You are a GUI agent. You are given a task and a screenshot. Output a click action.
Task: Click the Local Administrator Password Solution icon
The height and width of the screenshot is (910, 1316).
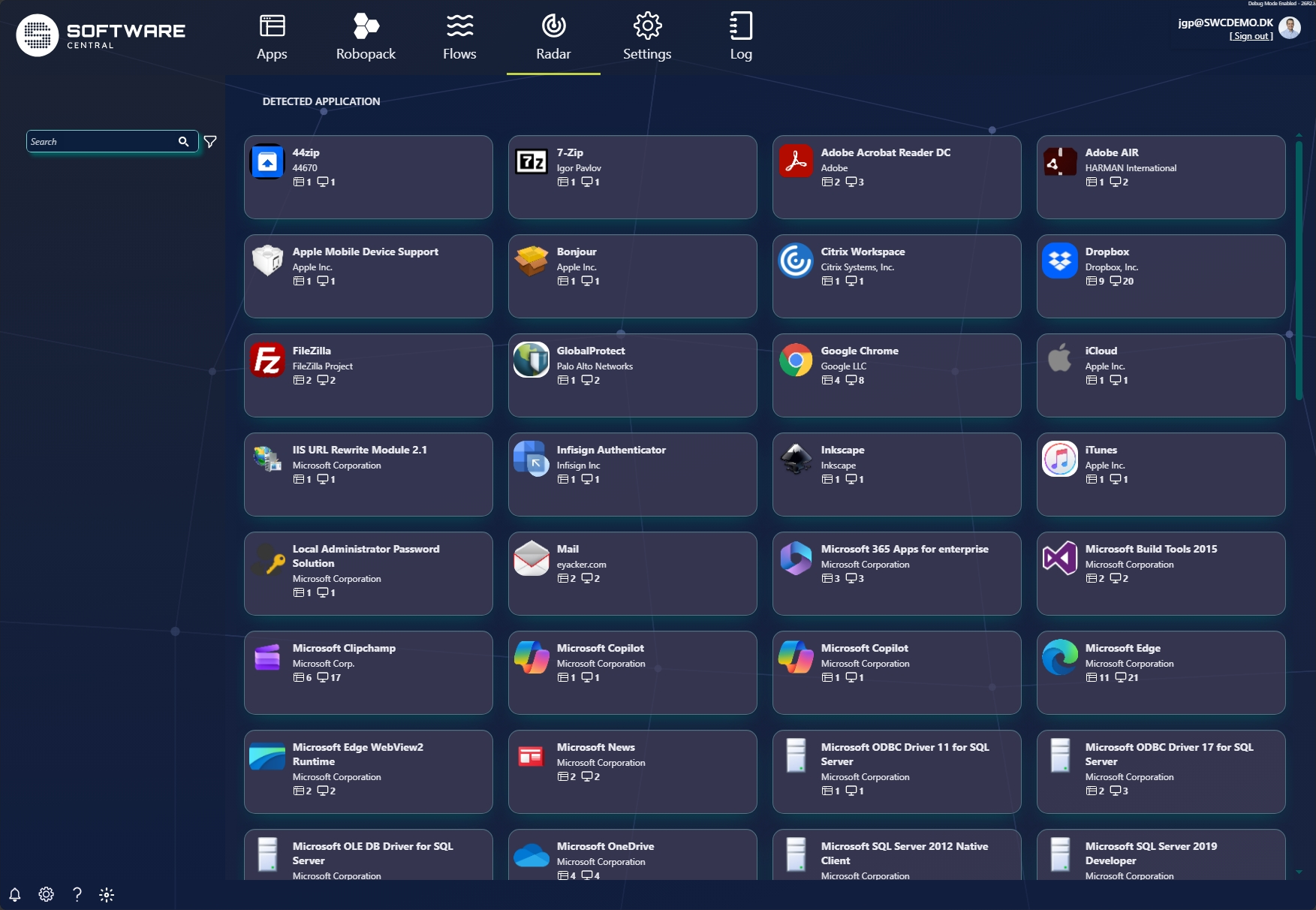point(267,559)
